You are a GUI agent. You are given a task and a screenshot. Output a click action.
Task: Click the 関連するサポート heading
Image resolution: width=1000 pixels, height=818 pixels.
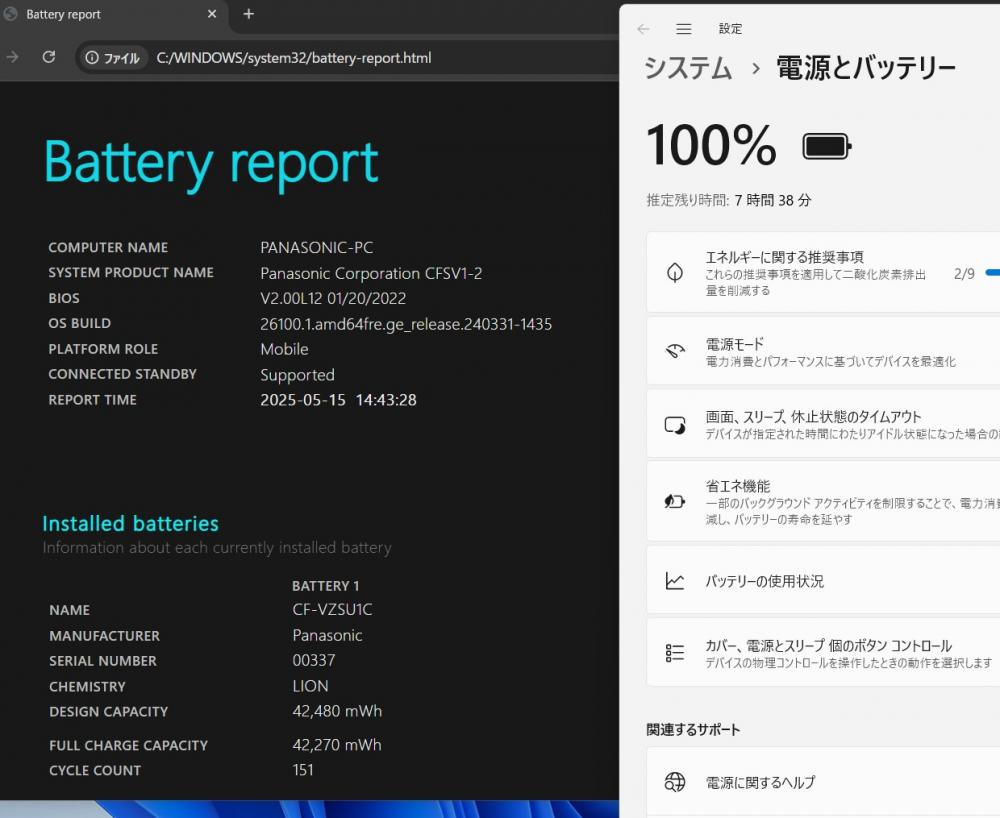pyautogui.click(x=693, y=729)
